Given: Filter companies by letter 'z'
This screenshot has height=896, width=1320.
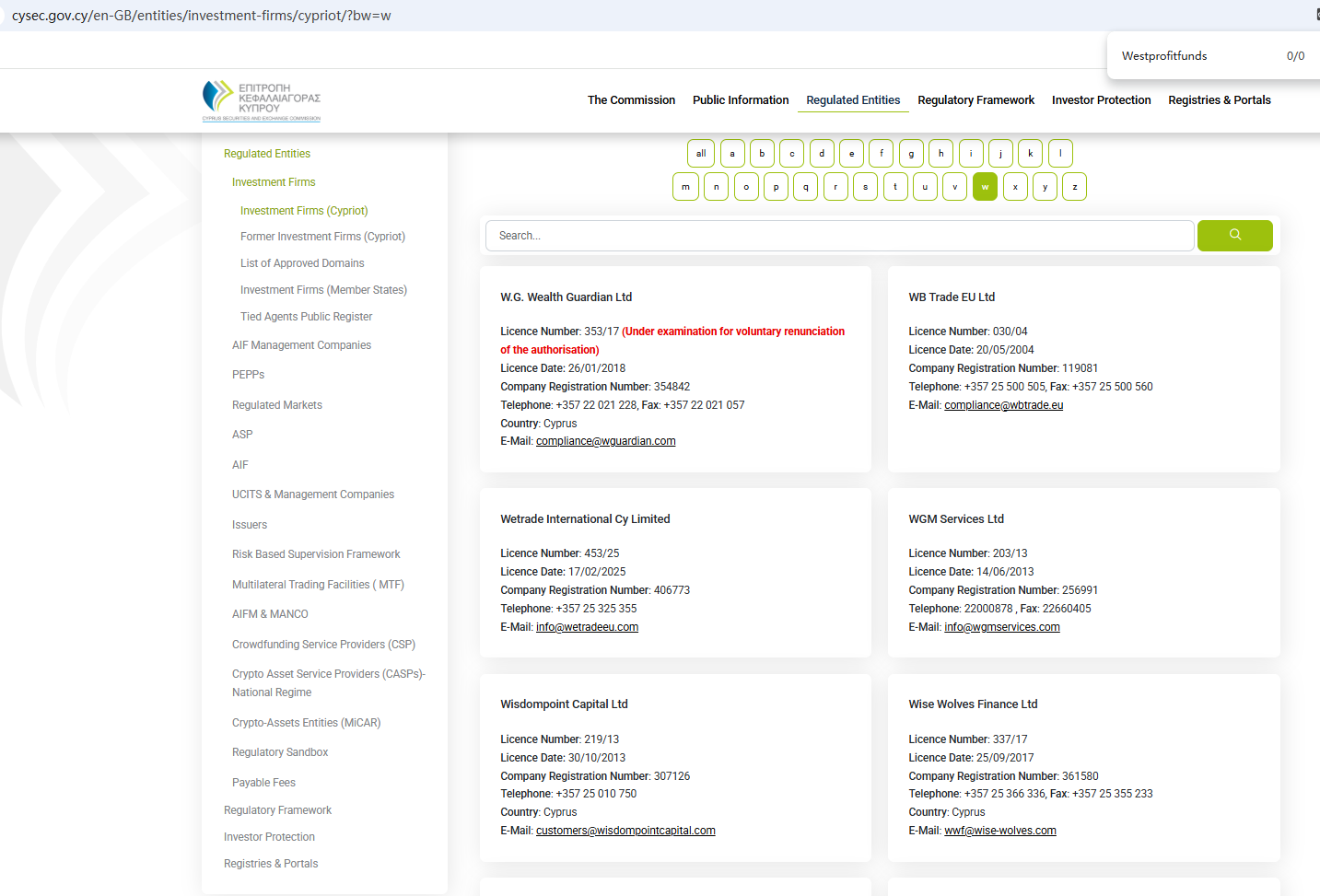Looking at the screenshot, I should [x=1074, y=187].
